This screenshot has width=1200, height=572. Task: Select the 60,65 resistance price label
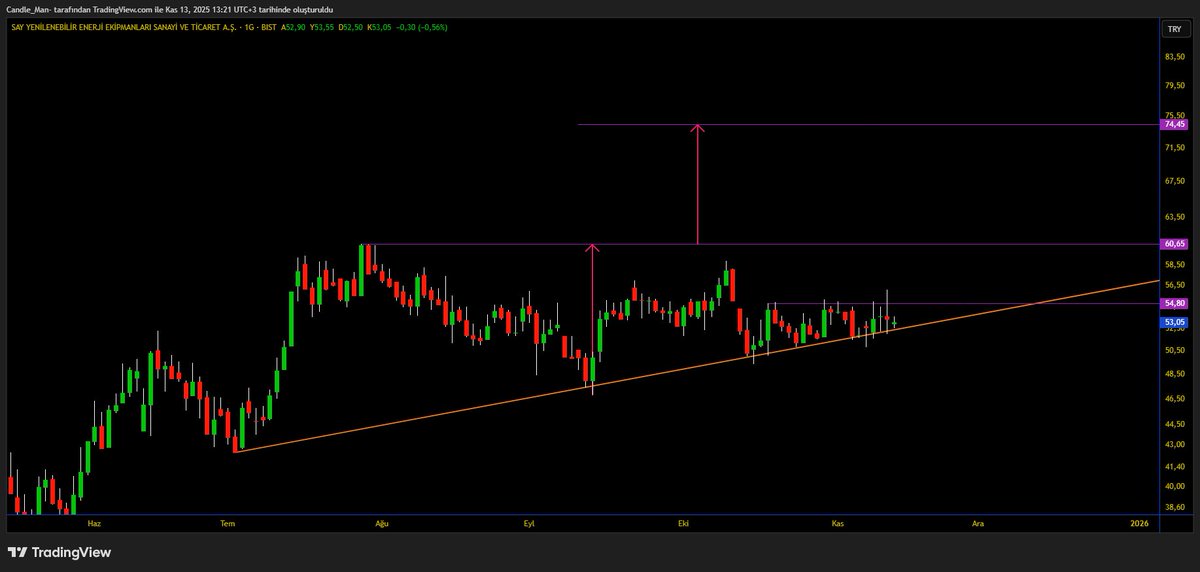(1174, 244)
